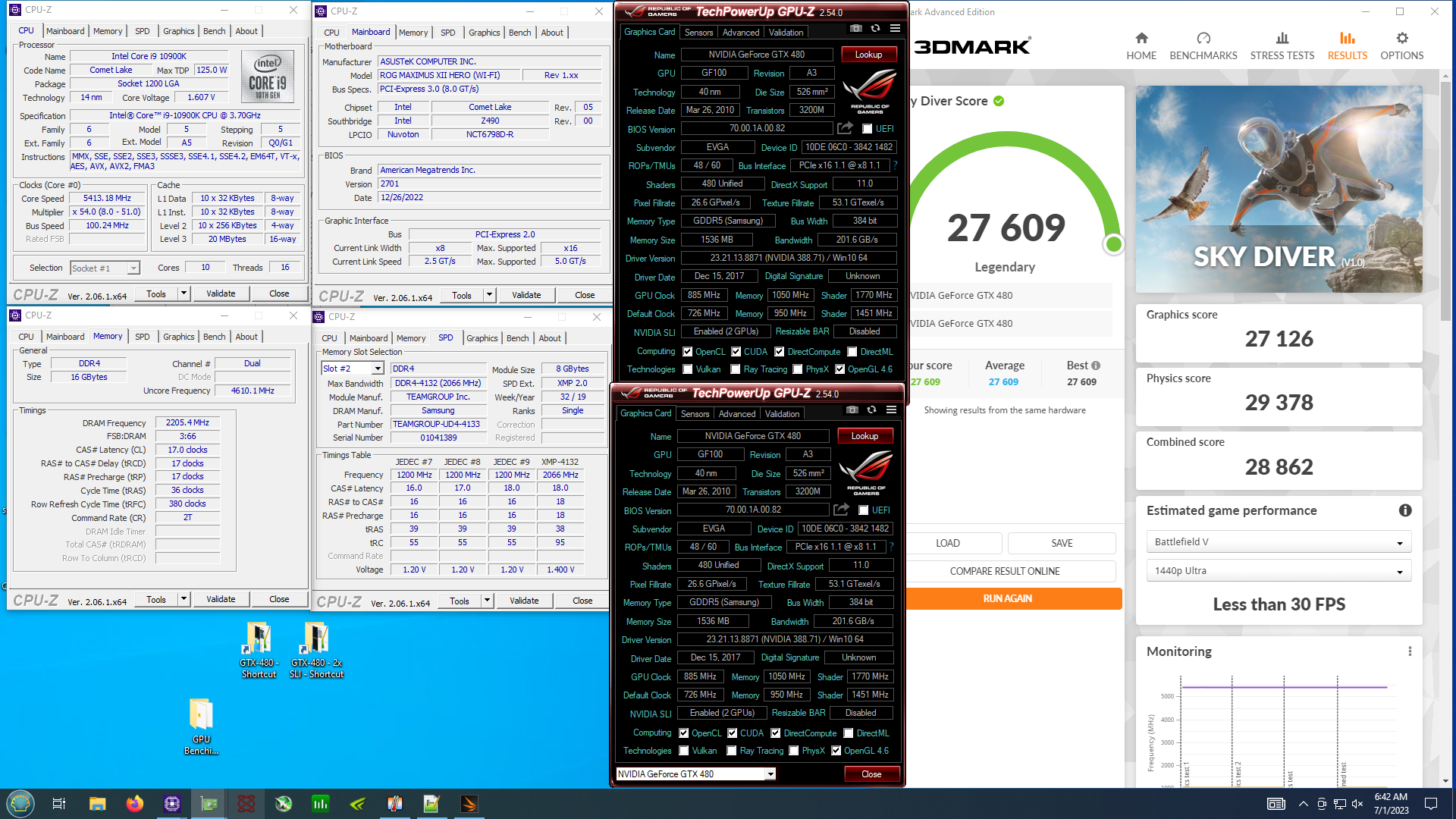Click the NVIDIA icon in the taskbar
Screen dimensions: 1456x819
(358, 804)
